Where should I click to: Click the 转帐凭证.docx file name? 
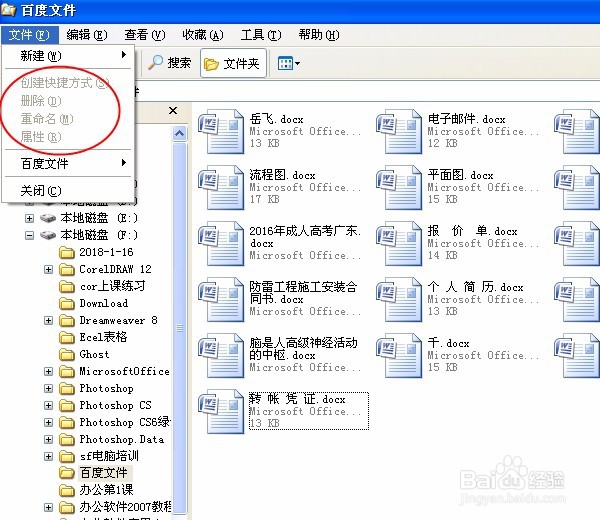point(297,399)
